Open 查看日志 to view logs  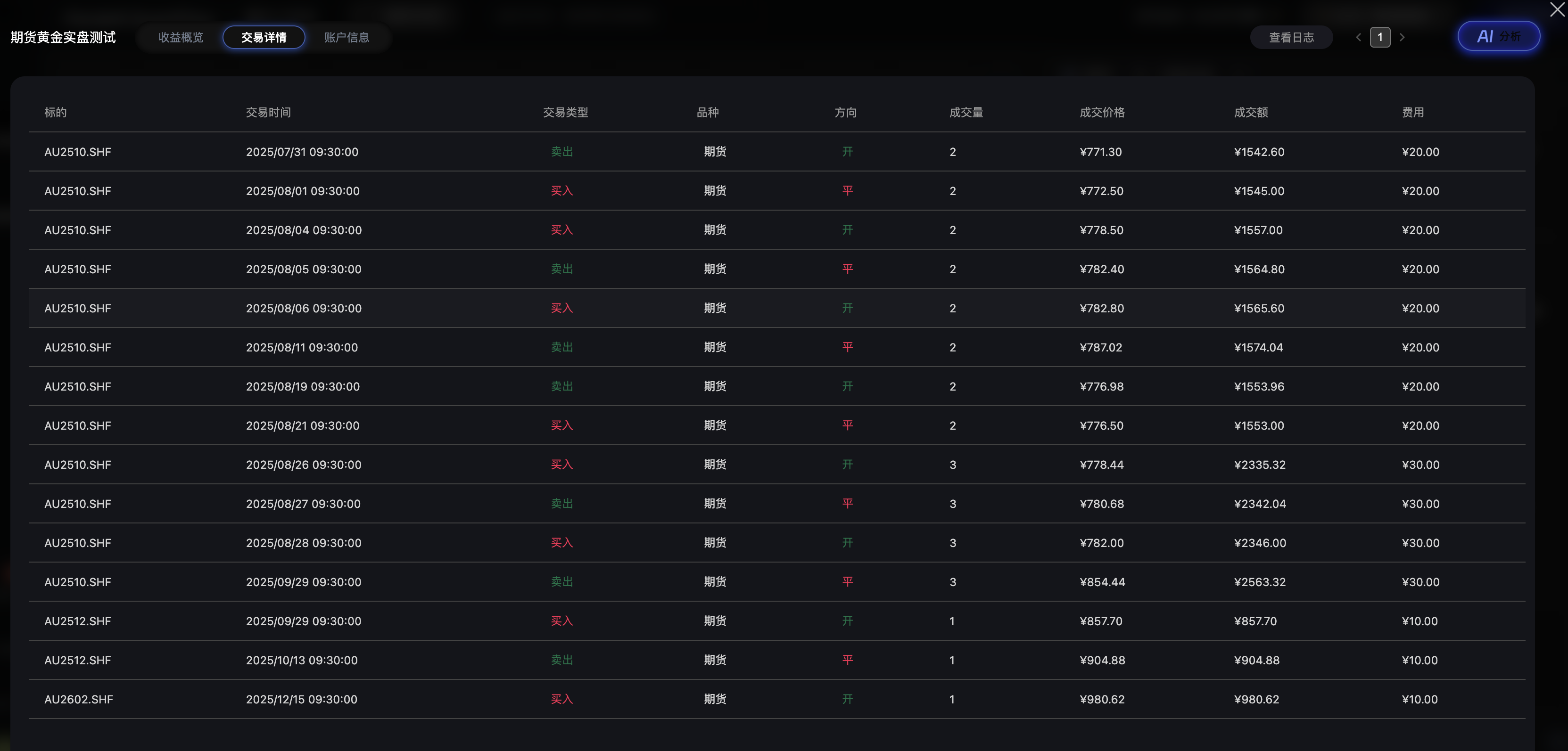(x=1291, y=37)
